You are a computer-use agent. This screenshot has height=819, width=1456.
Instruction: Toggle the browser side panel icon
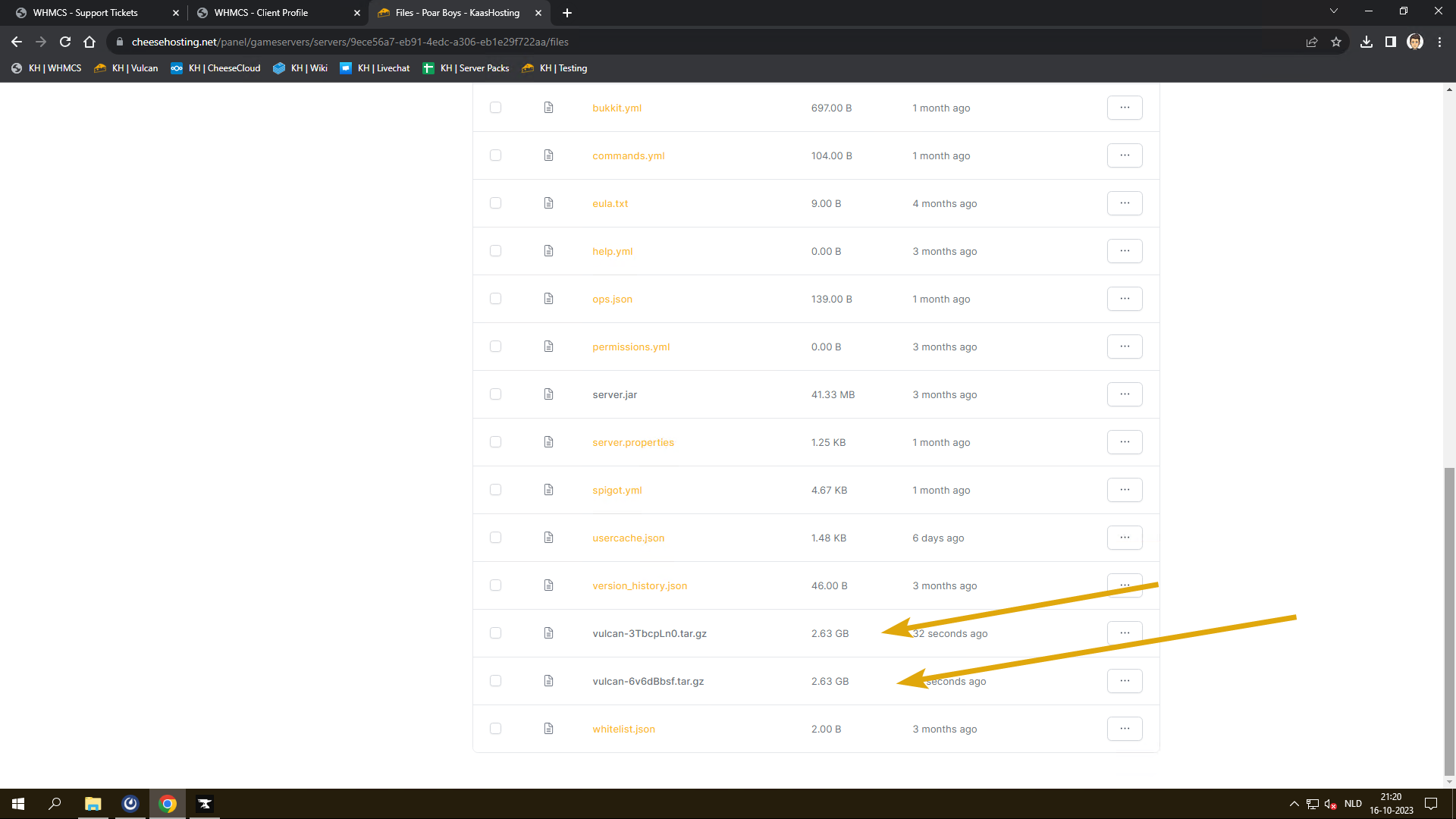[x=1390, y=42]
